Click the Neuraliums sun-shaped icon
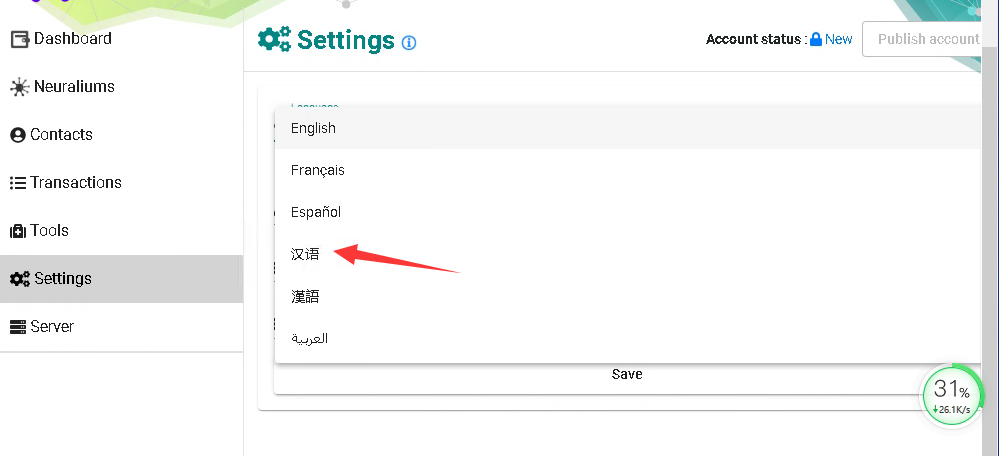Viewport: 999px width, 456px height. point(20,87)
